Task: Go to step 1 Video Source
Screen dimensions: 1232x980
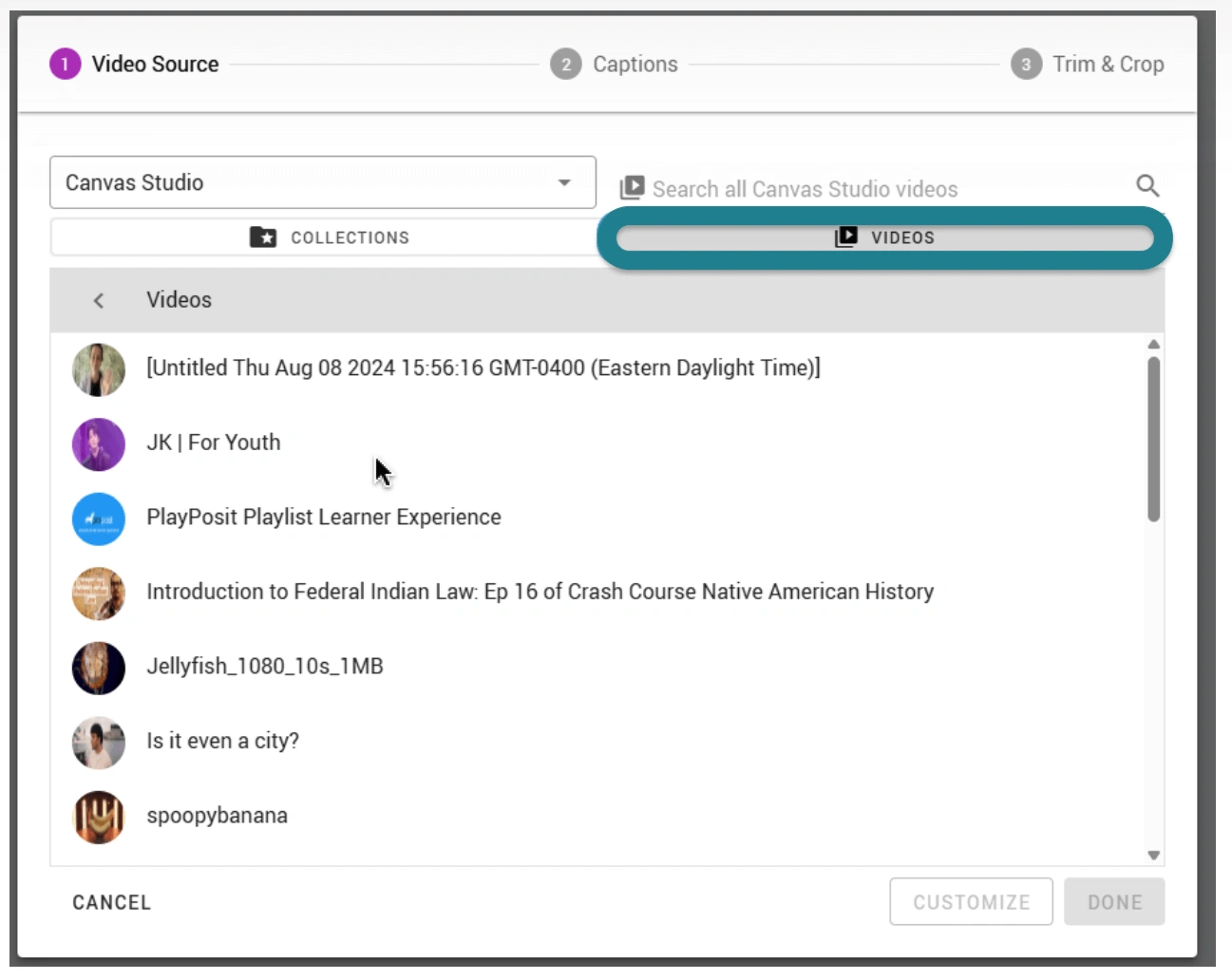Action: click(134, 64)
